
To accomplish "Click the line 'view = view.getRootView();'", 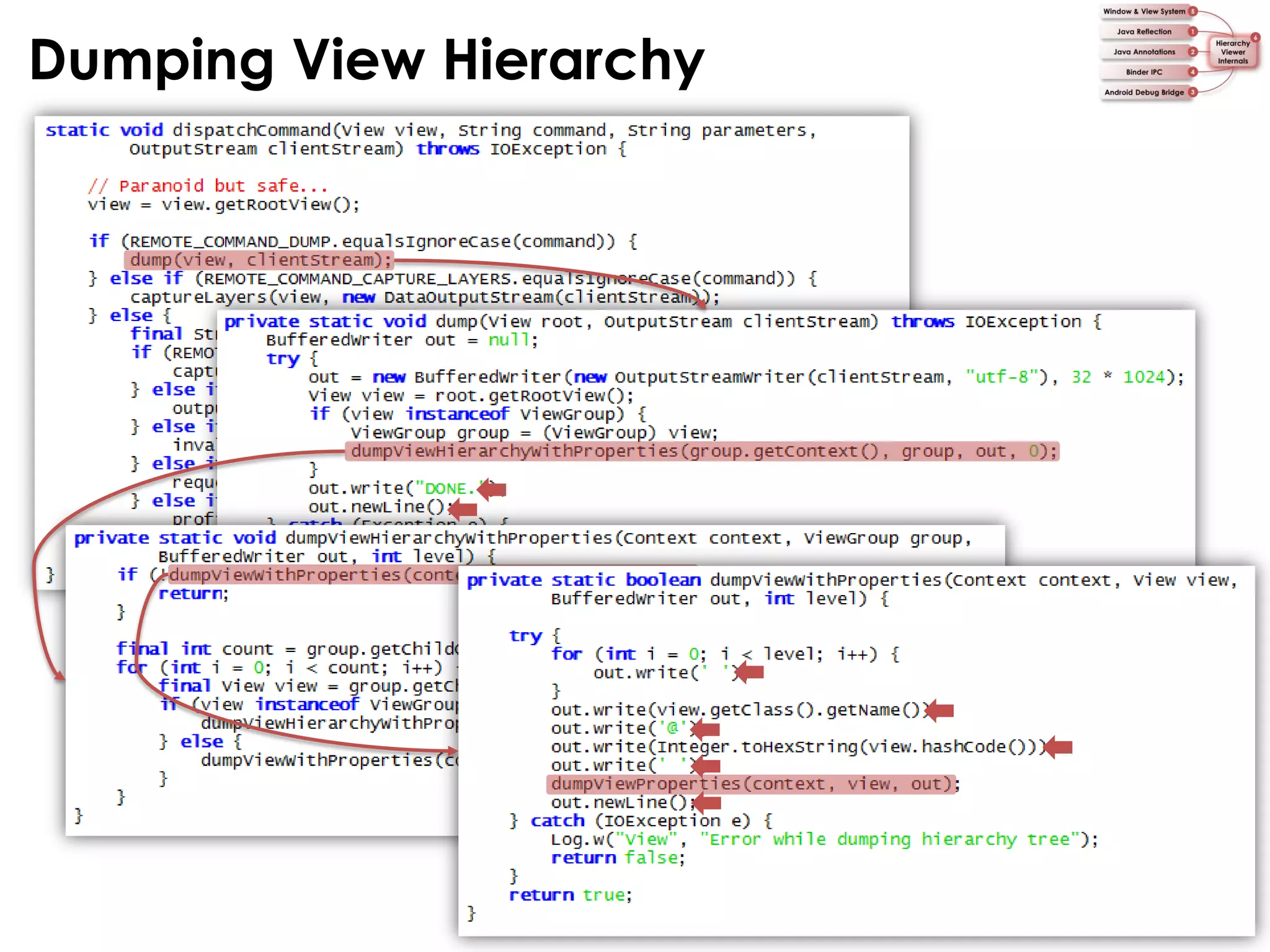I will click(x=223, y=205).
